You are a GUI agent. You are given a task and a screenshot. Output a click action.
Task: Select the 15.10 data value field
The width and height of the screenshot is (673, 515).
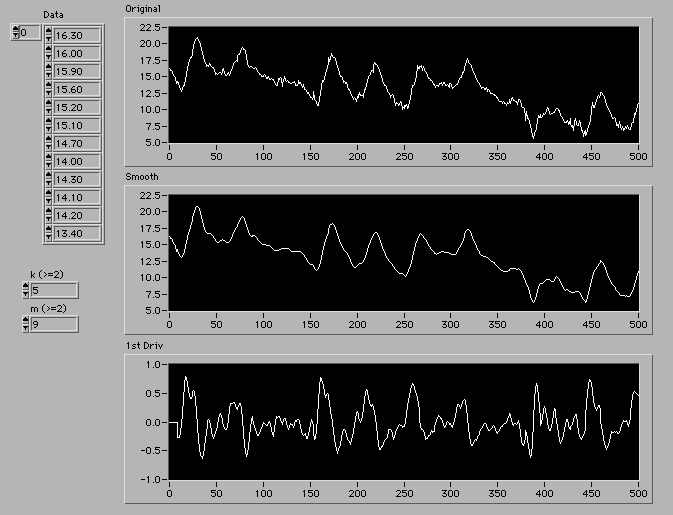(76, 125)
